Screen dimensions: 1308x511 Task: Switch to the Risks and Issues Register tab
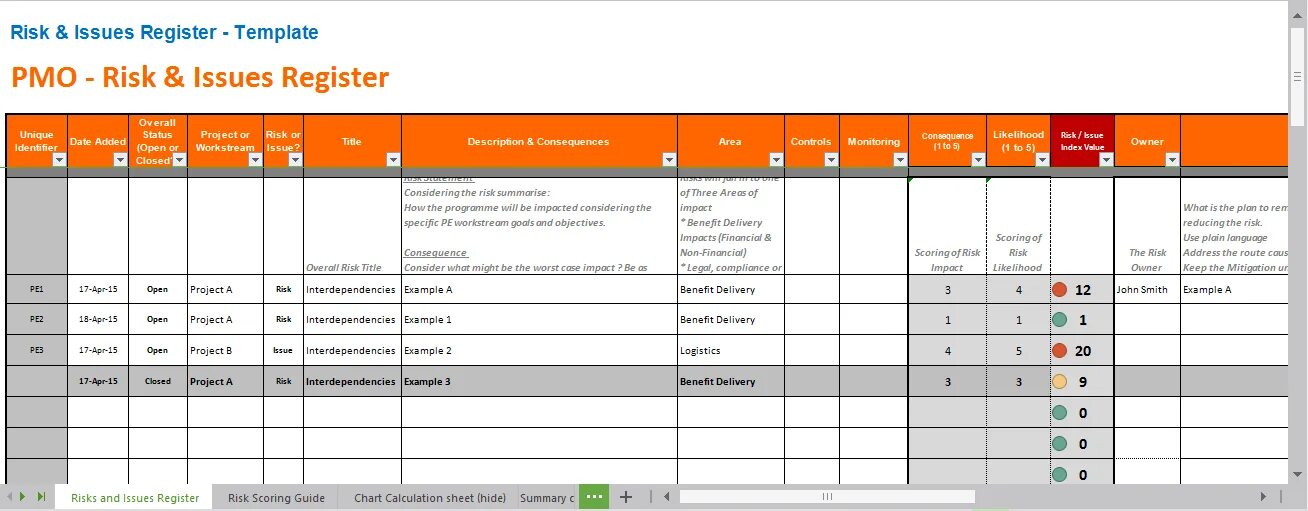[x=135, y=498]
